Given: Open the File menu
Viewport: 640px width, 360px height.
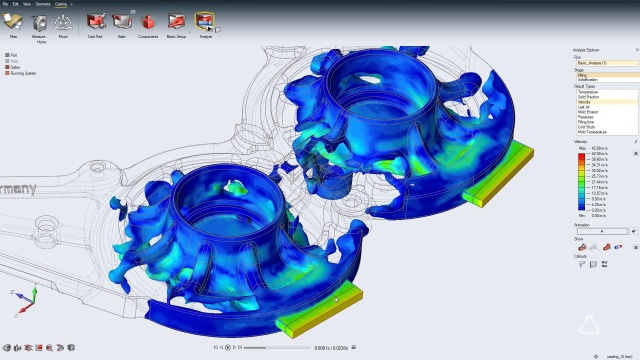Looking at the screenshot, I should point(5,4).
